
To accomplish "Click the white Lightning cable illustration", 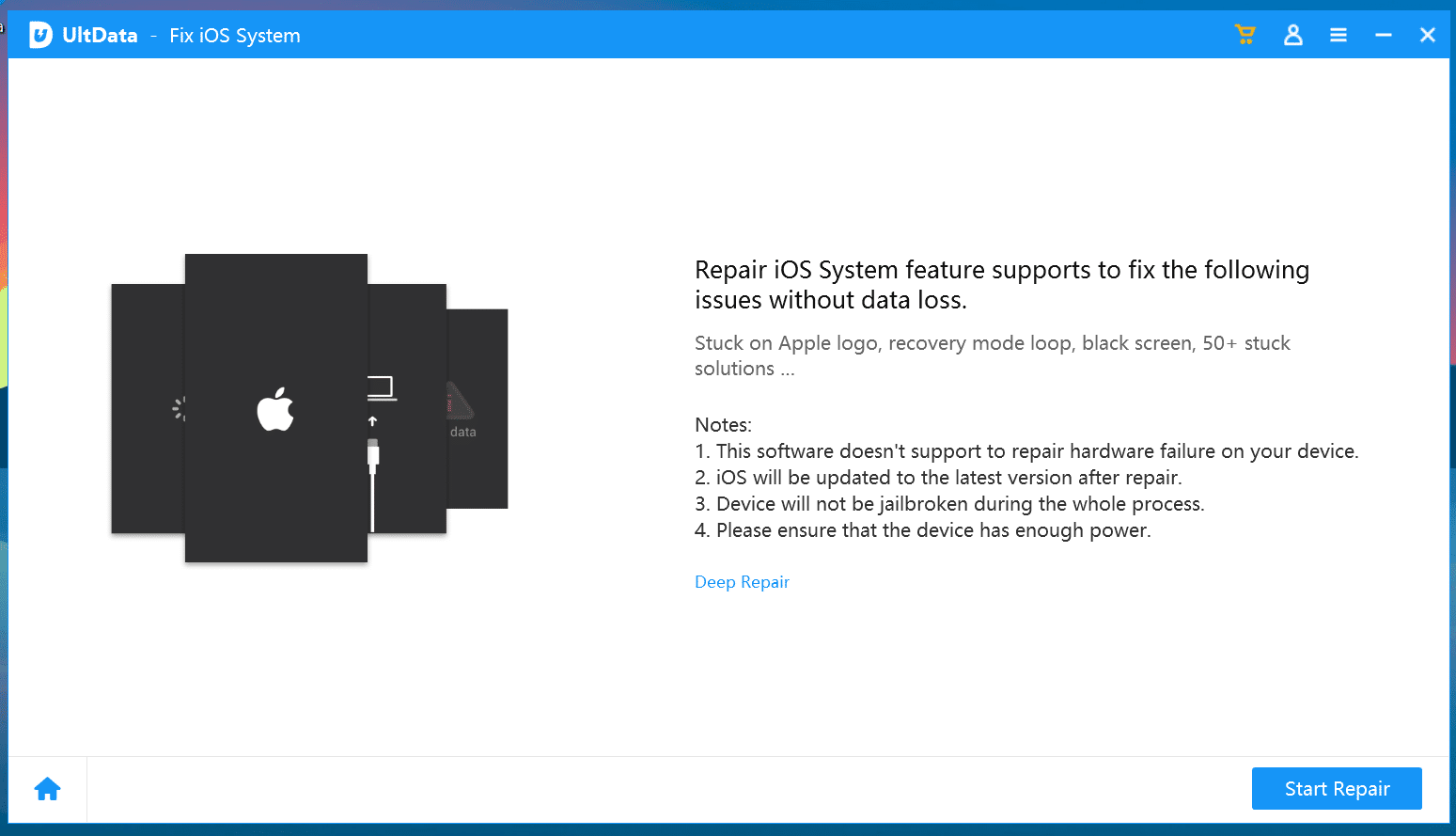I will coord(373,484).
